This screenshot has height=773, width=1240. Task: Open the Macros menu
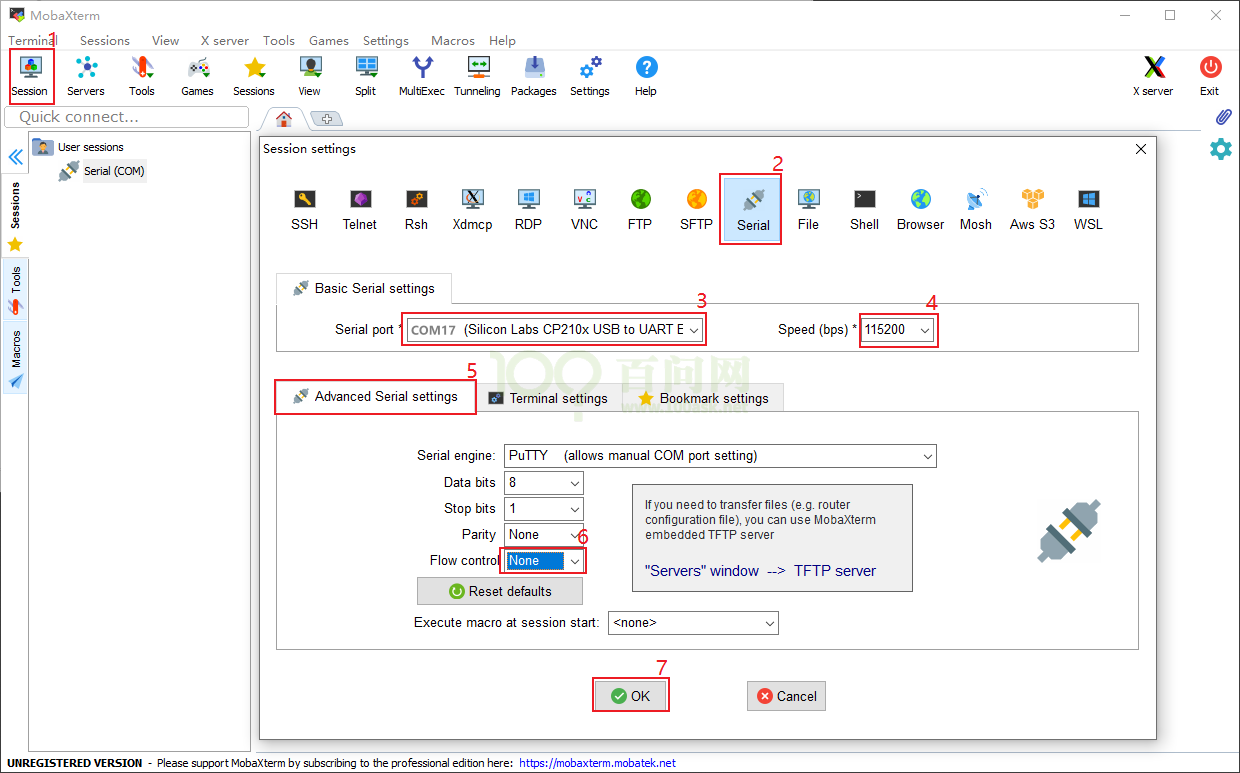click(x=453, y=41)
